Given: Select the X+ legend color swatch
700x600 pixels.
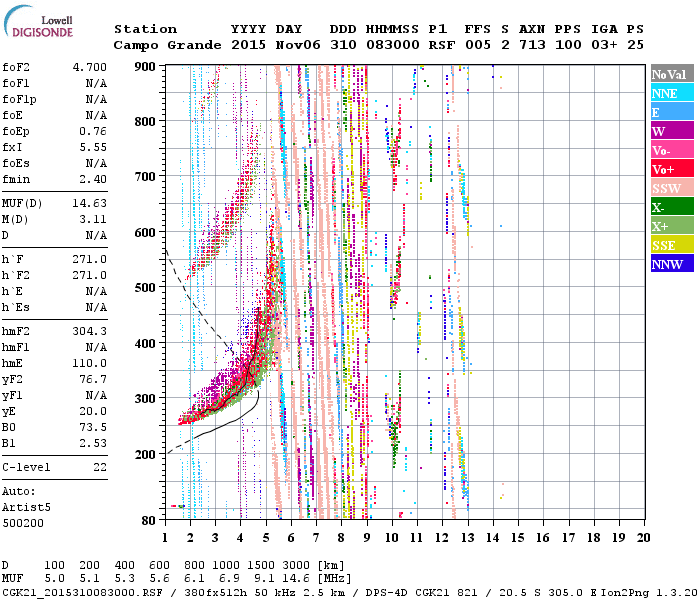Looking at the screenshot, I should pos(672,225).
